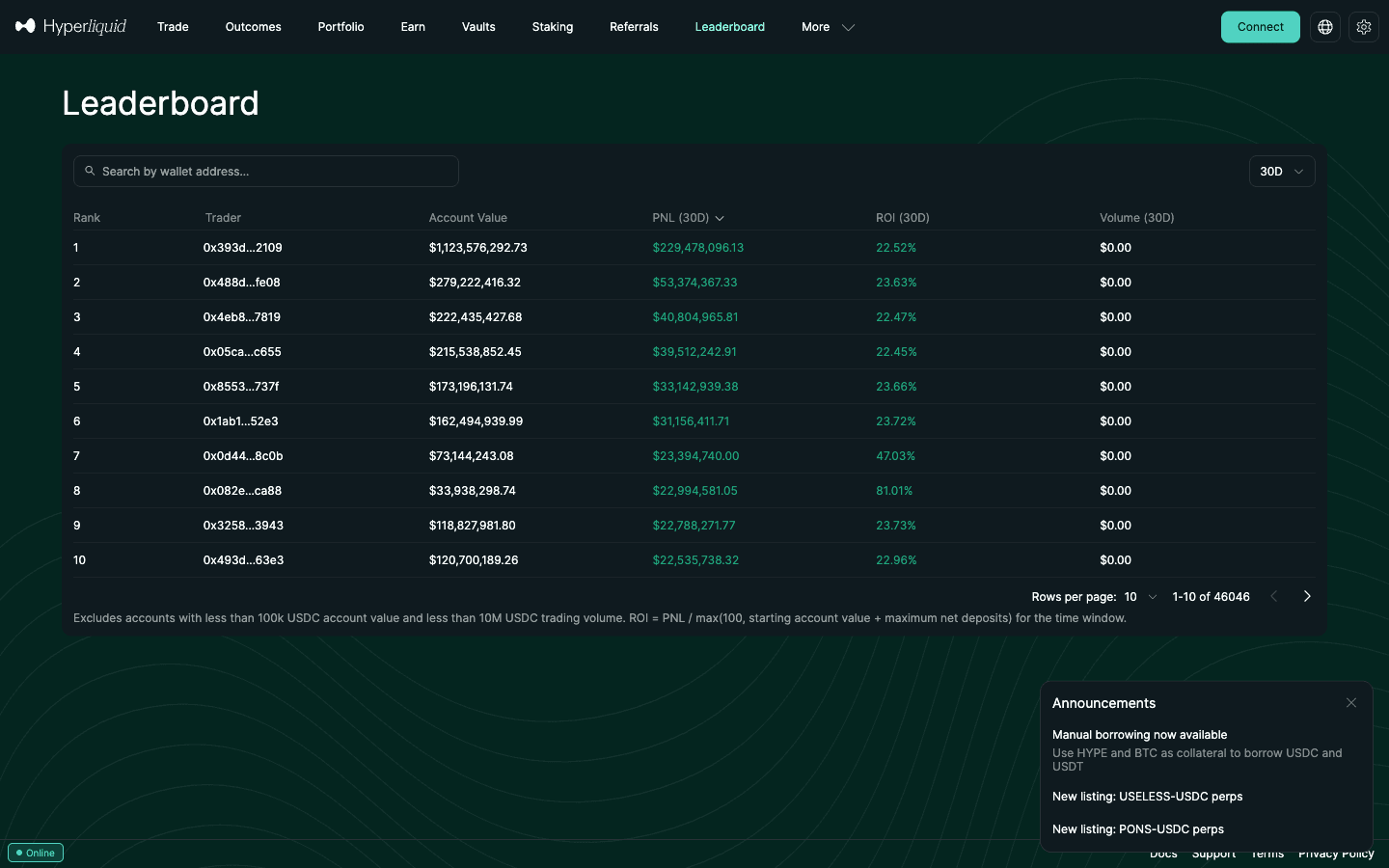Open Referrals page
Viewport: 1389px width, 868px height.
point(634,27)
